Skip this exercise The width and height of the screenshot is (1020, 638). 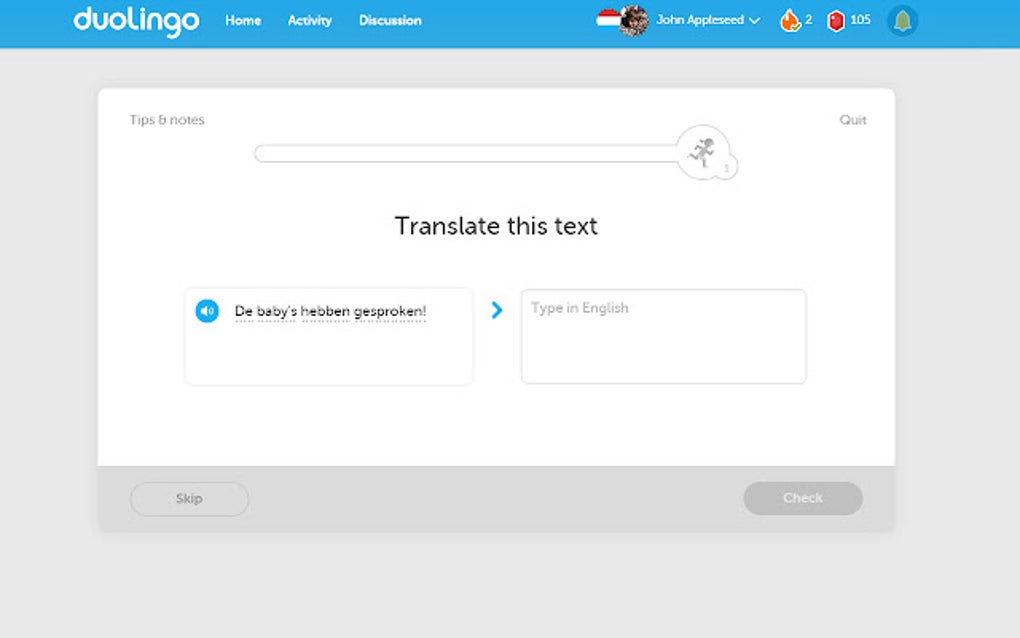pyautogui.click(x=189, y=498)
